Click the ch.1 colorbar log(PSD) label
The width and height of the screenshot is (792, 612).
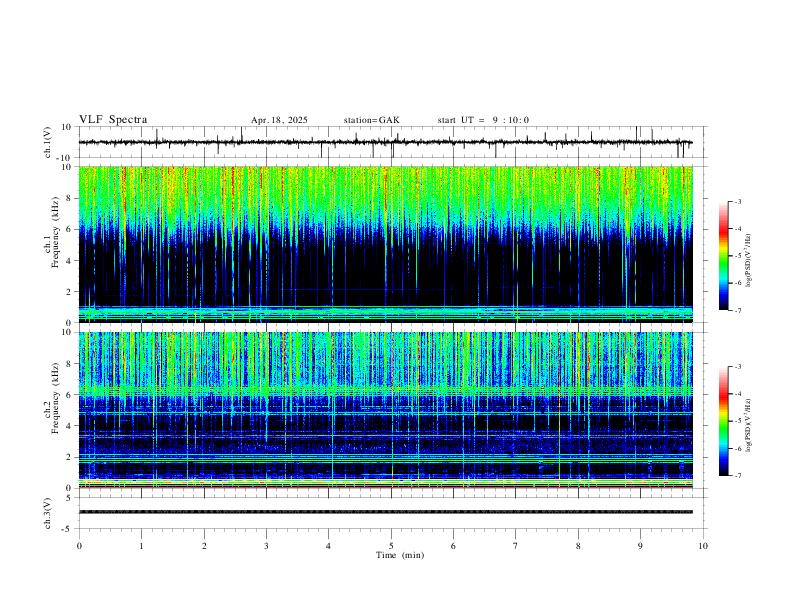pos(749,261)
